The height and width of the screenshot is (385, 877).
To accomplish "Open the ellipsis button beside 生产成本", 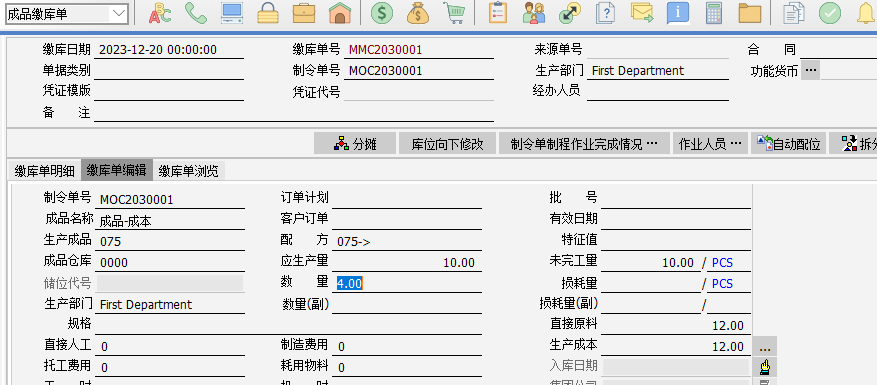I will [x=765, y=346].
